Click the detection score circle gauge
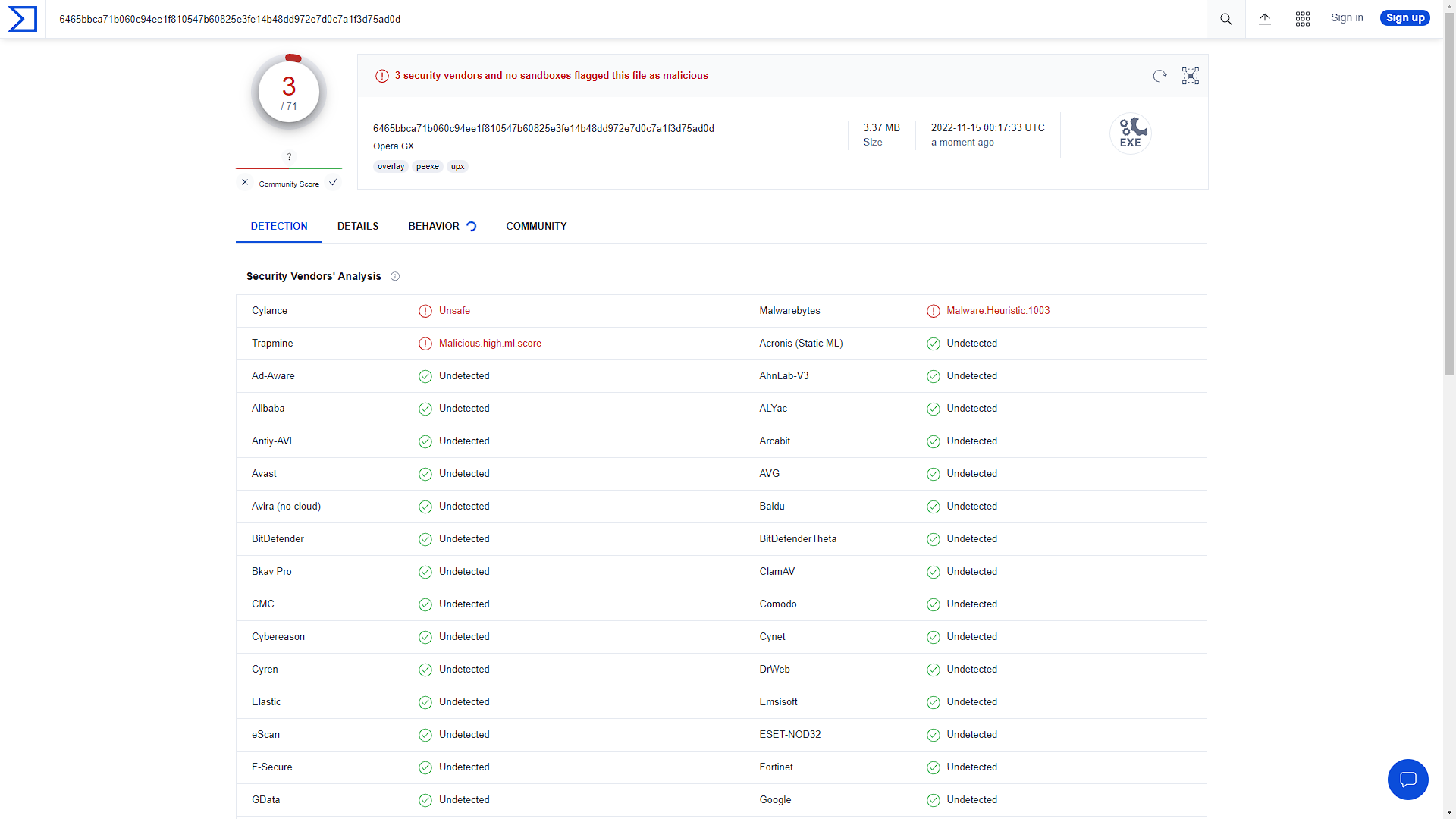Image resolution: width=1456 pixels, height=819 pixels. click(x=289, y=91)
